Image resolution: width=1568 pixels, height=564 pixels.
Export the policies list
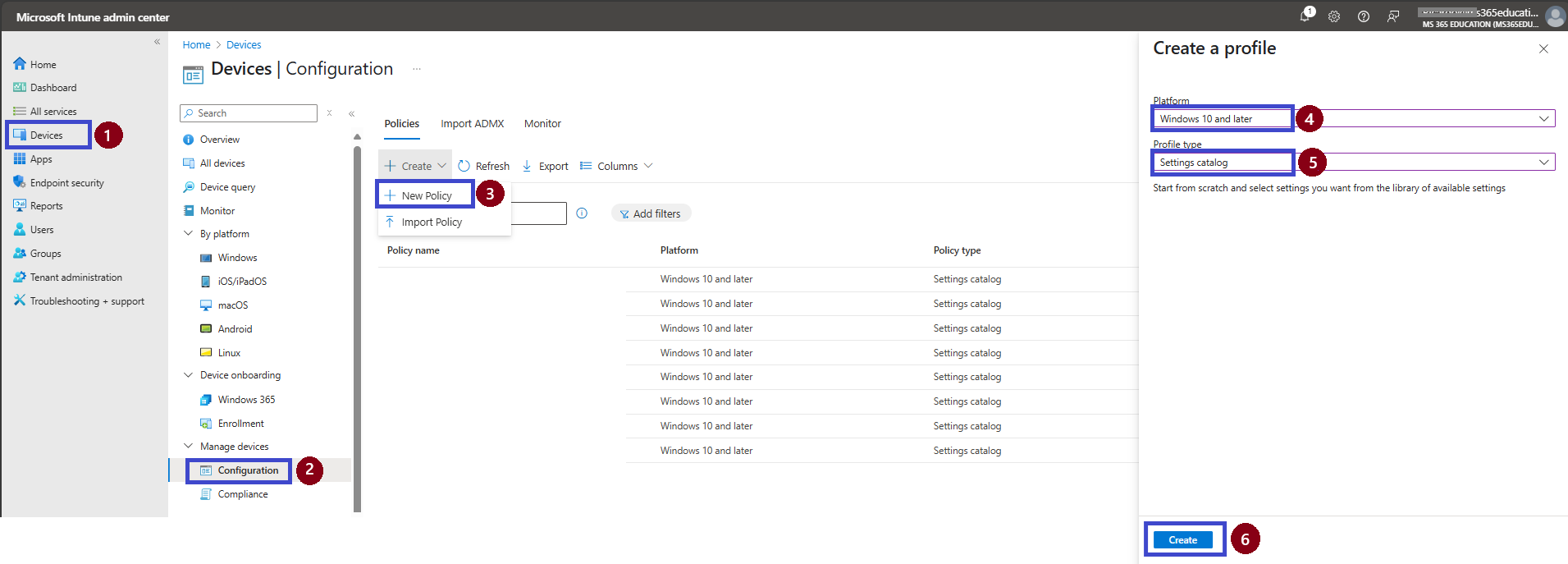[x=546, y=166]
